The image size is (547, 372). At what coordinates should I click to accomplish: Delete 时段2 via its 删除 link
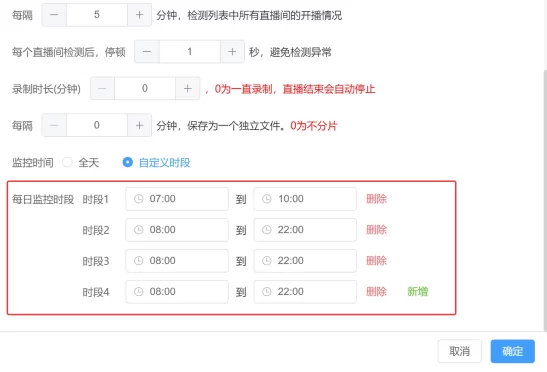pos(376,230)
